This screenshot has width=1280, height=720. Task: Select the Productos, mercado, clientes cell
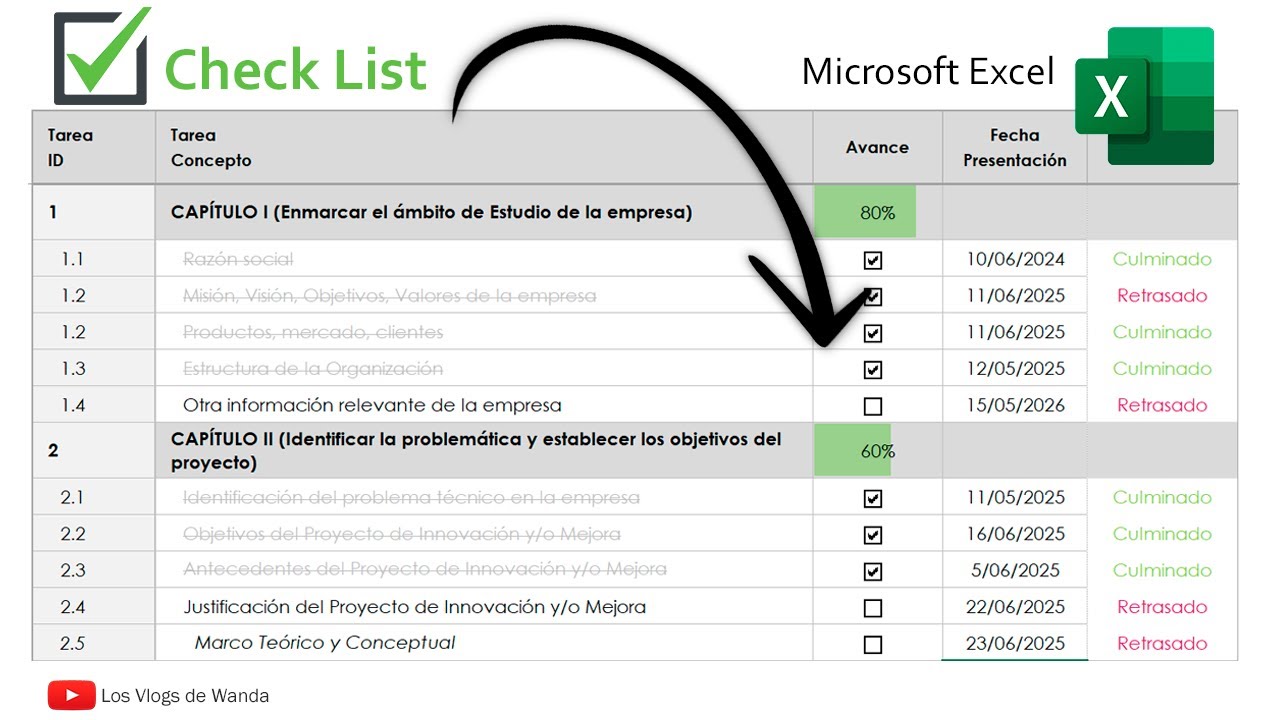484,332
